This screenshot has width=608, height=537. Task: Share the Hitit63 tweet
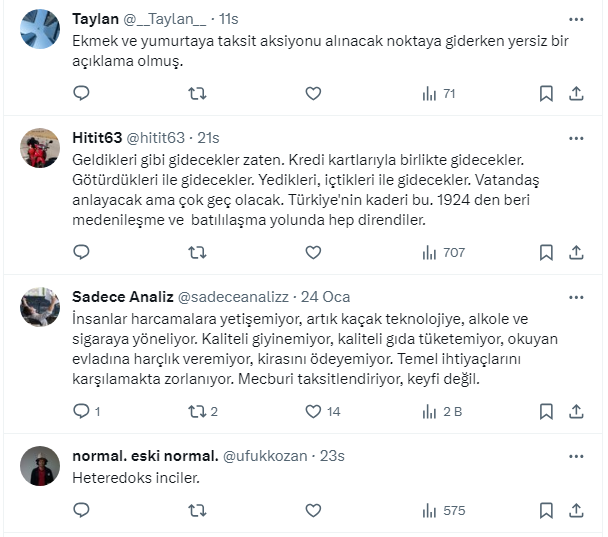point(576,253)
